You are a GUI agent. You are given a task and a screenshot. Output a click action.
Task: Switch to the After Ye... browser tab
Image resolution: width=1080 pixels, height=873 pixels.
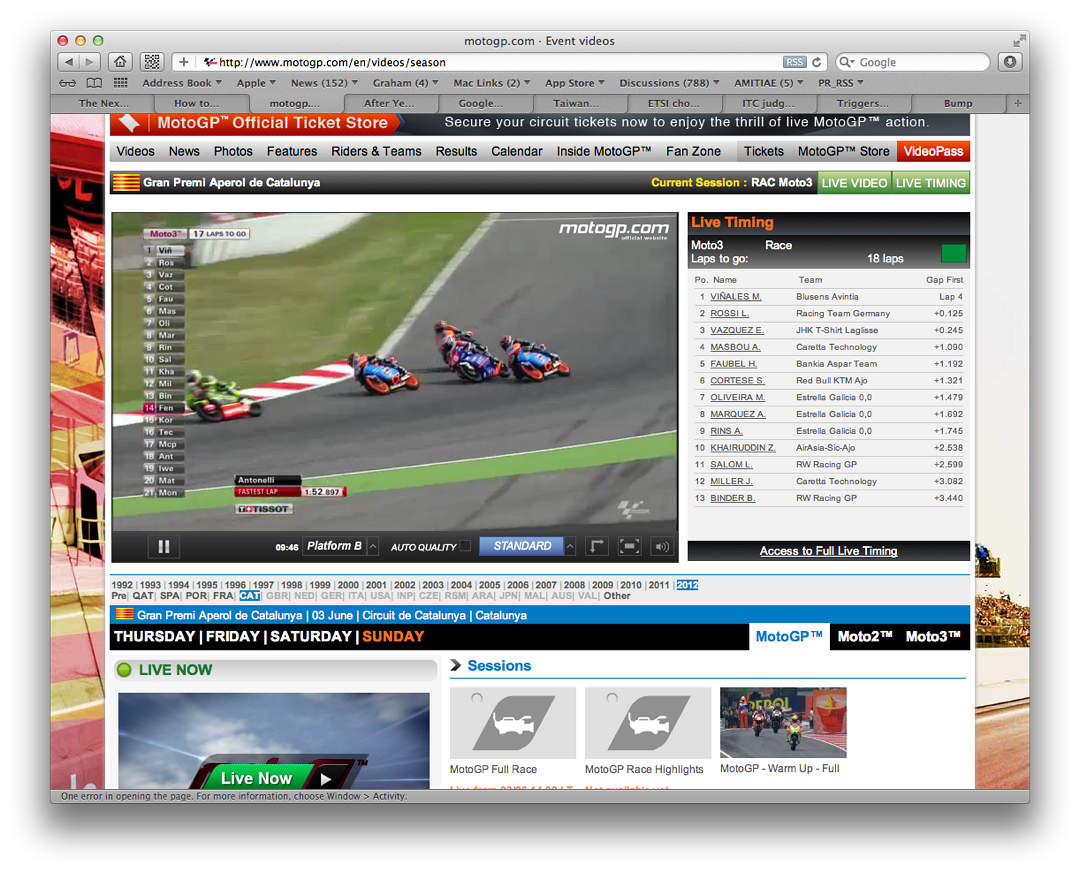(x=389, y=103)
